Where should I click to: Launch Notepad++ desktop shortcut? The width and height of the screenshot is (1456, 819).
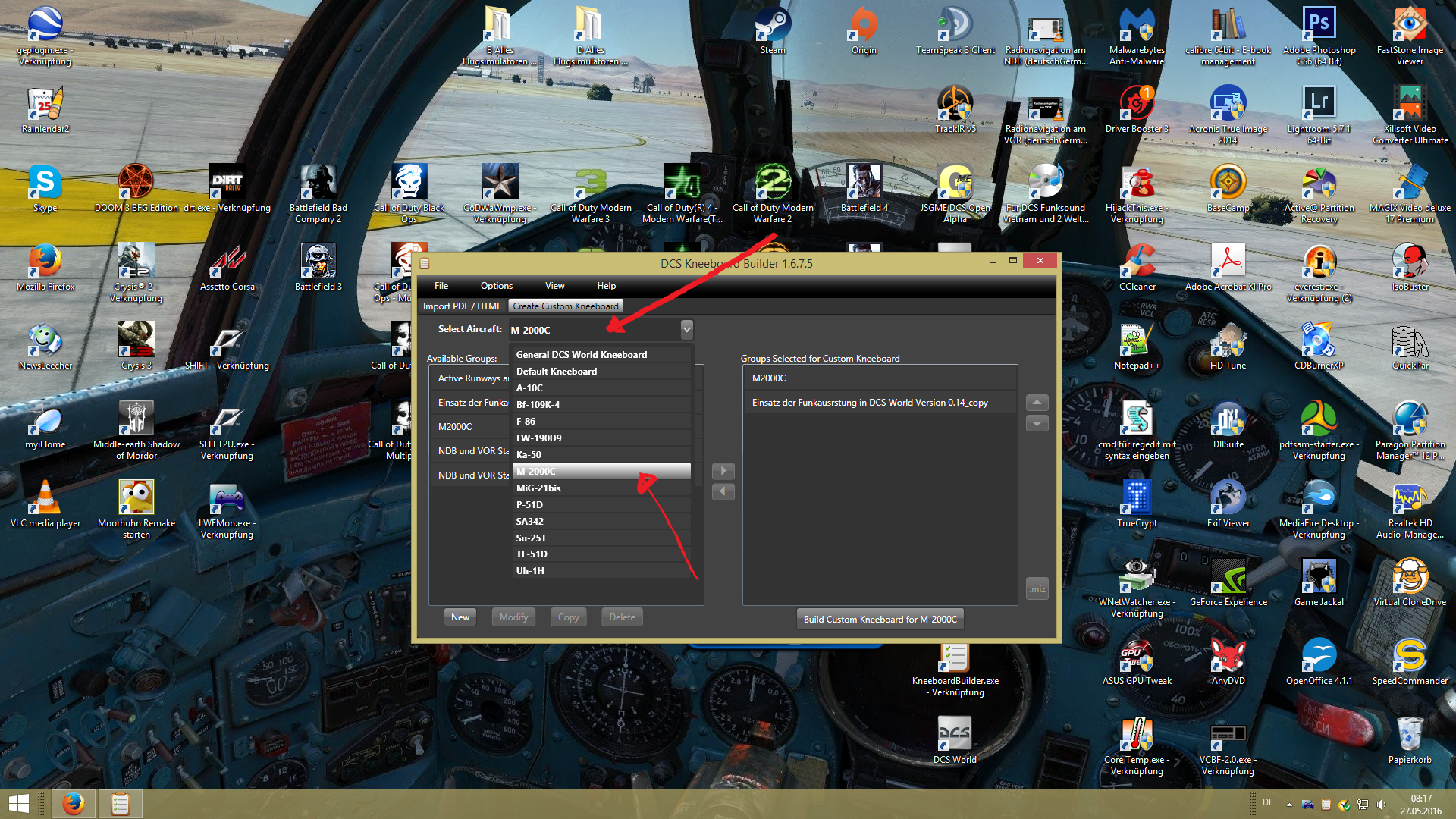click(x=1137, y=346)
